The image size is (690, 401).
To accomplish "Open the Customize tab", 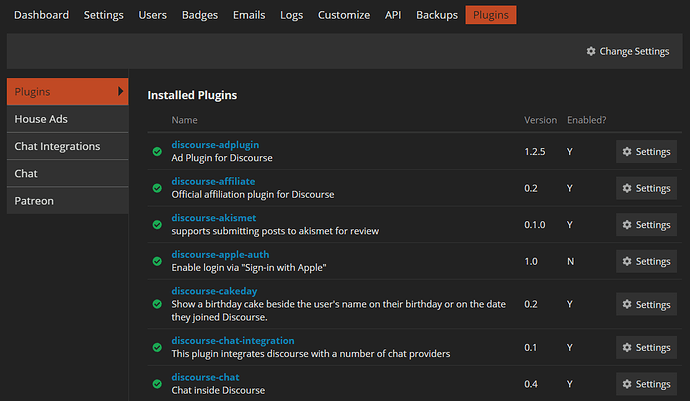I will 344,15.
